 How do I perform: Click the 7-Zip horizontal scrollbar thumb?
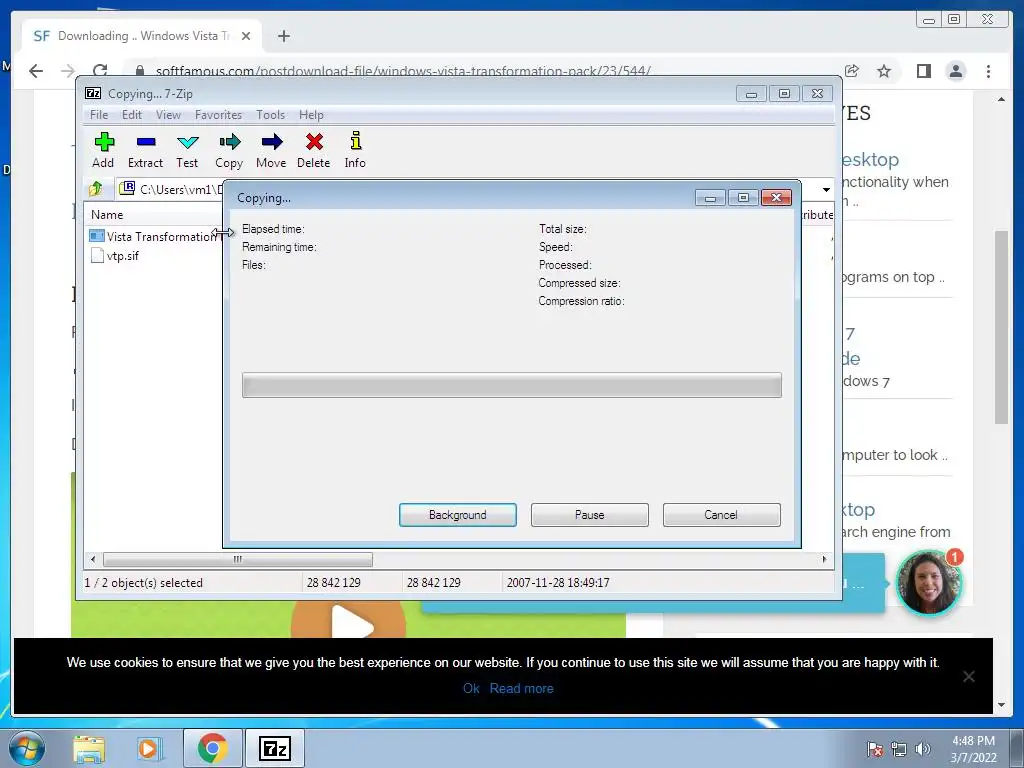pyautogui.click(x=238, y=560)
